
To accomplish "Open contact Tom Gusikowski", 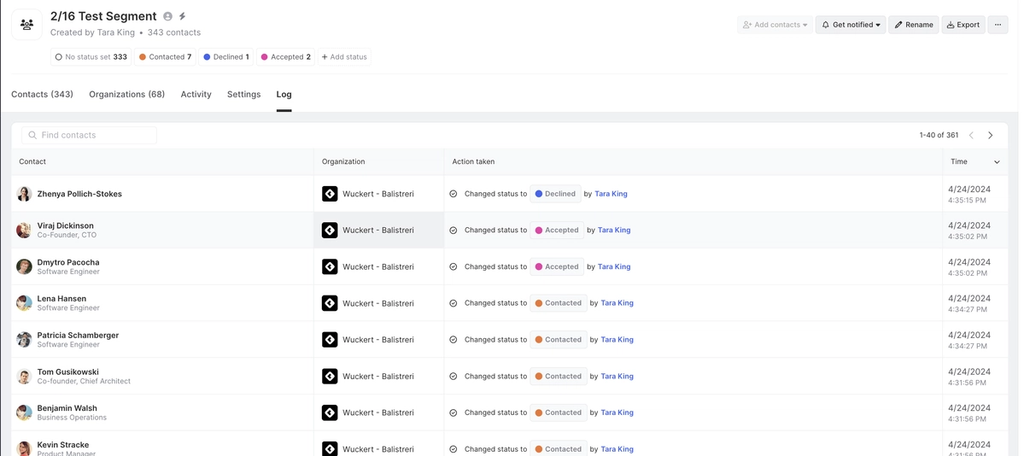I will click(68, 372).
